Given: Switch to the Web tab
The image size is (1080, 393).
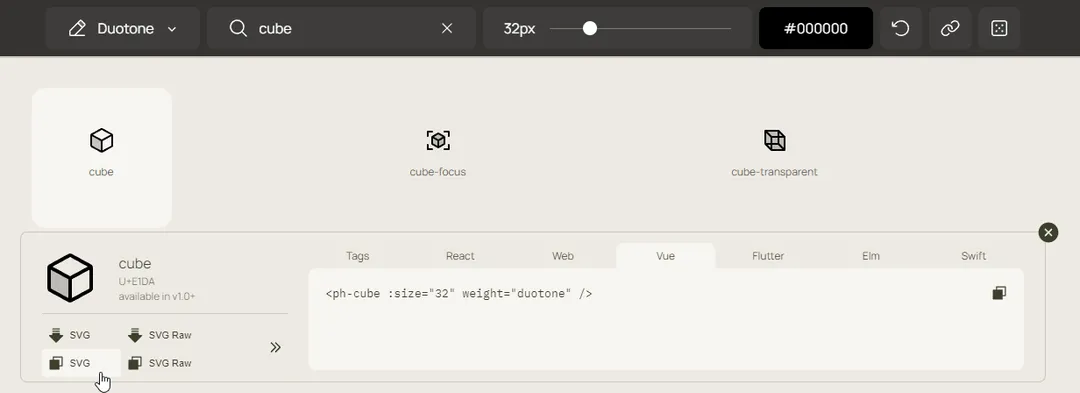Looking at the screenshot, I should pos(563,256).
